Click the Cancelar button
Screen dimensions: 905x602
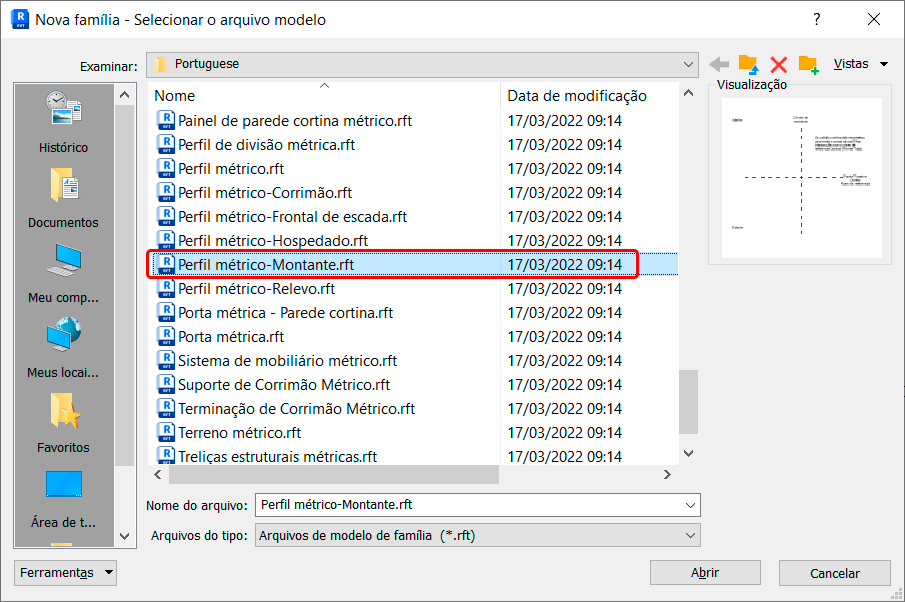pyautogui.click(x=834, y=573)
